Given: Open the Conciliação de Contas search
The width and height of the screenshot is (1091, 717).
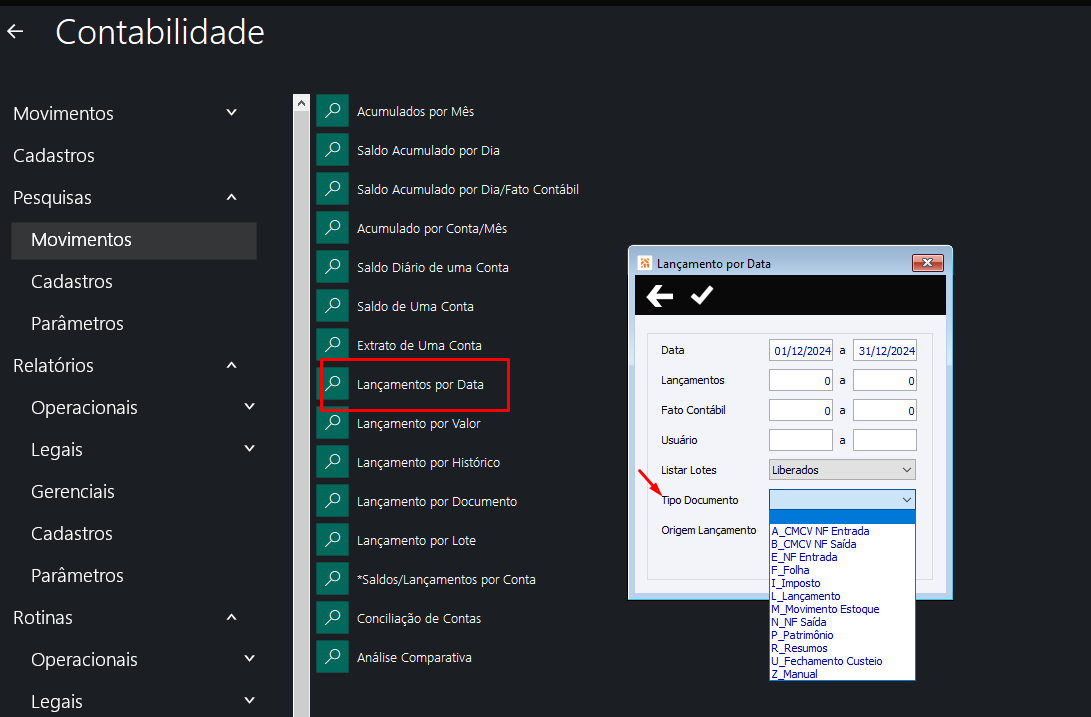Looking at the screenshot, I should tap(419, 618).
